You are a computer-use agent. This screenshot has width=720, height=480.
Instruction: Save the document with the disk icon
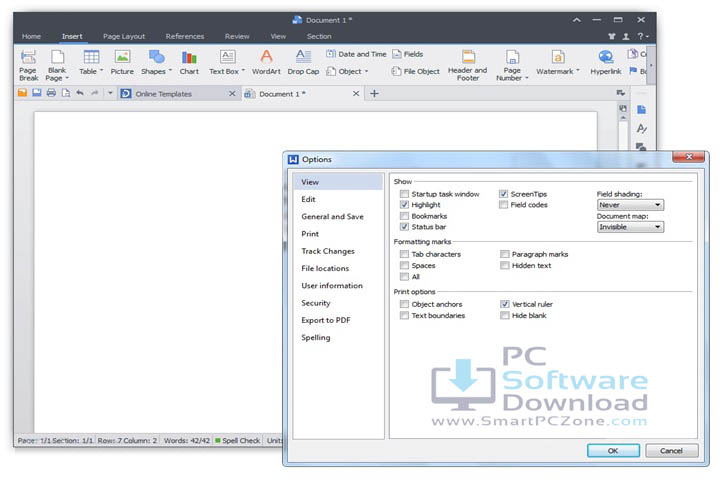pos(37,93)
